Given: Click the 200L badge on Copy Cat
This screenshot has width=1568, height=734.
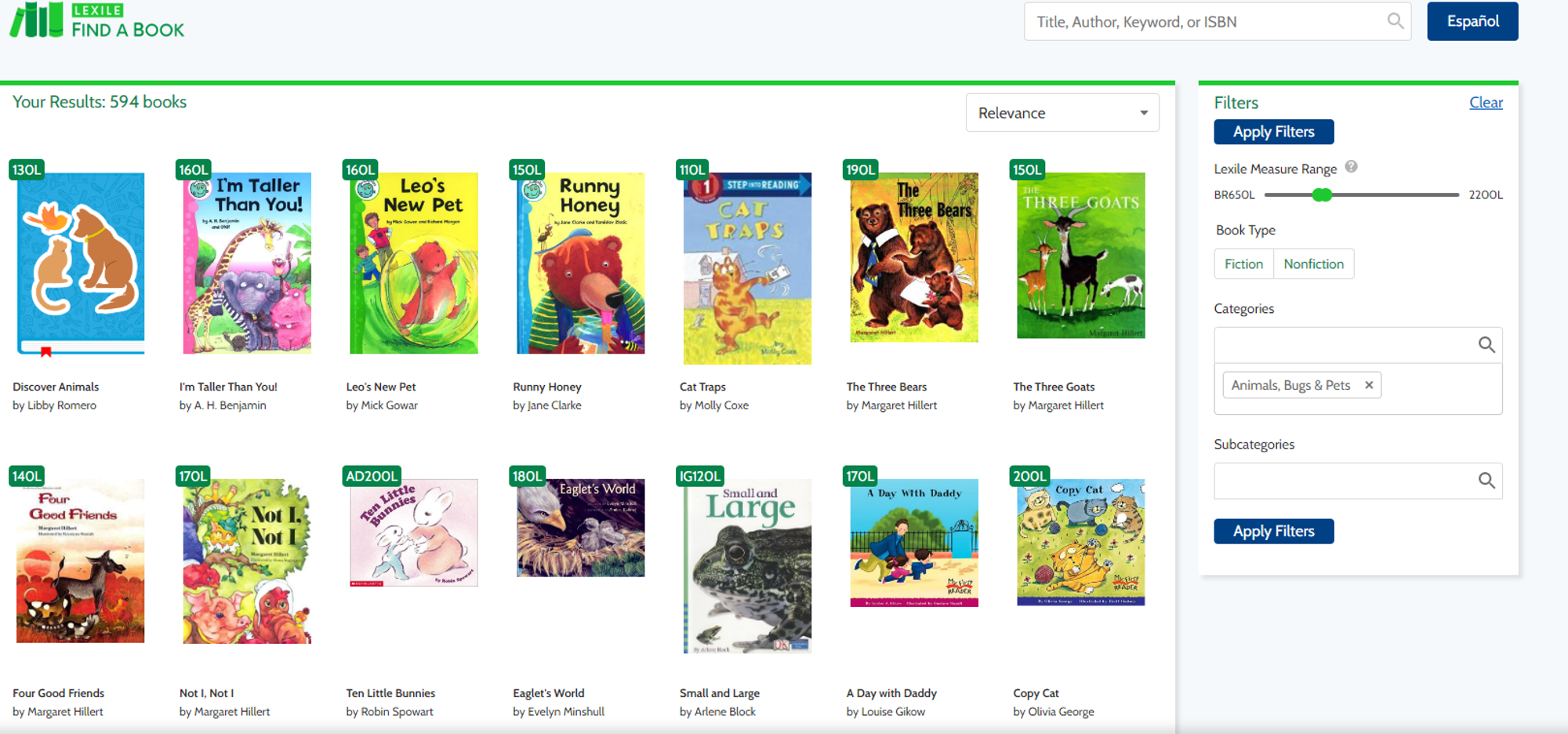Looking at the screenshot, I should pos(1029,476).
